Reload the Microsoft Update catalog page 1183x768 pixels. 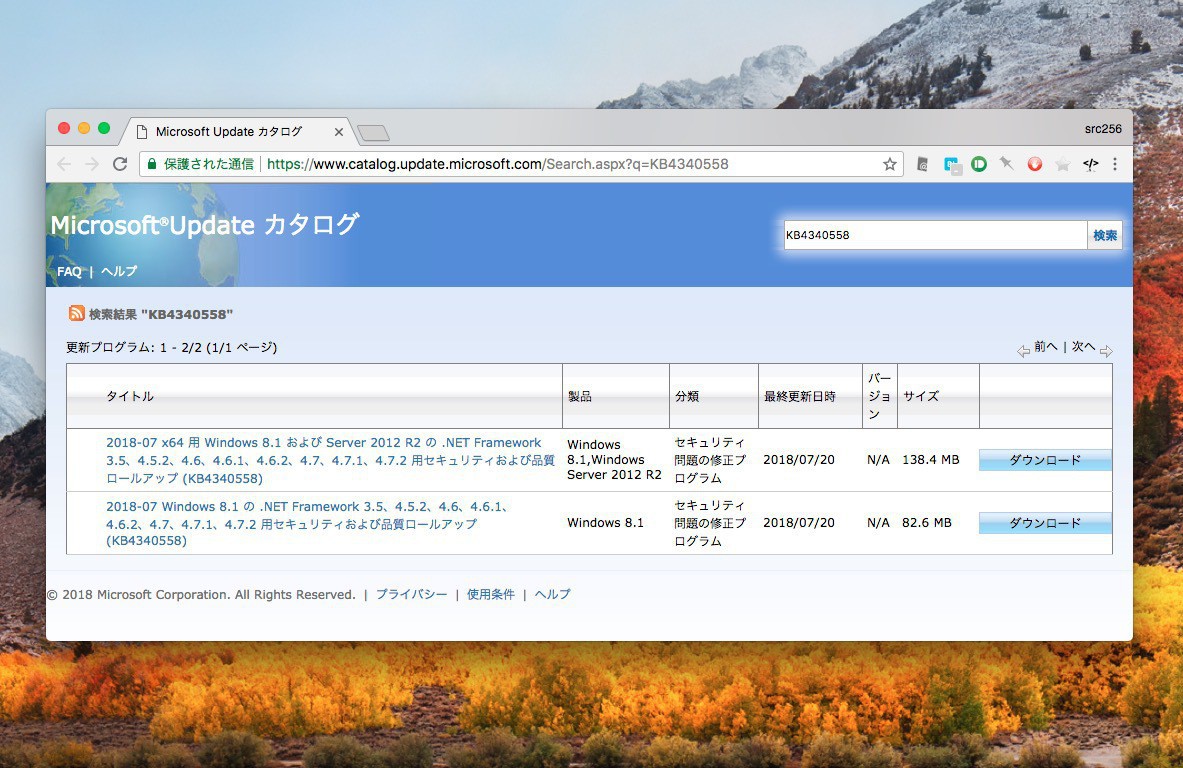pyautogui.click(x=120, y=164)
